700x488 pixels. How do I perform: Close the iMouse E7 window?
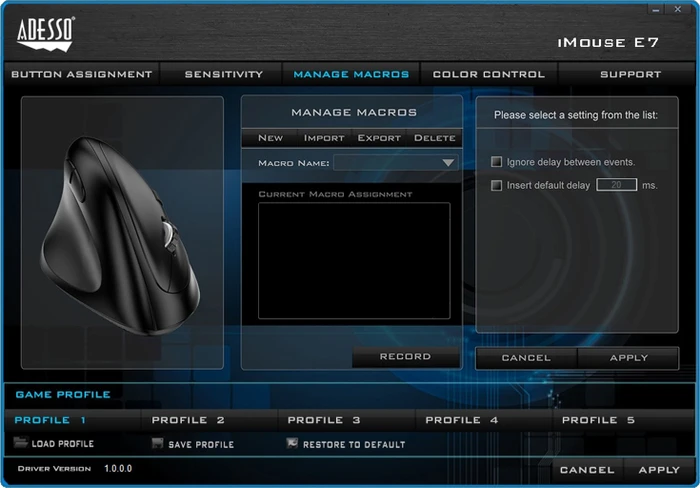678,9
